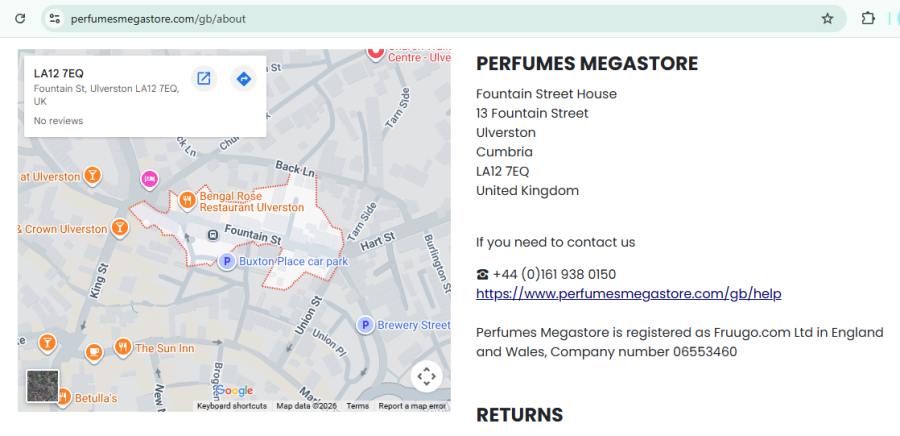Click the Buxton Place car park marker
The height and width of the screenshot is (436, 900).
pos(227,261)
